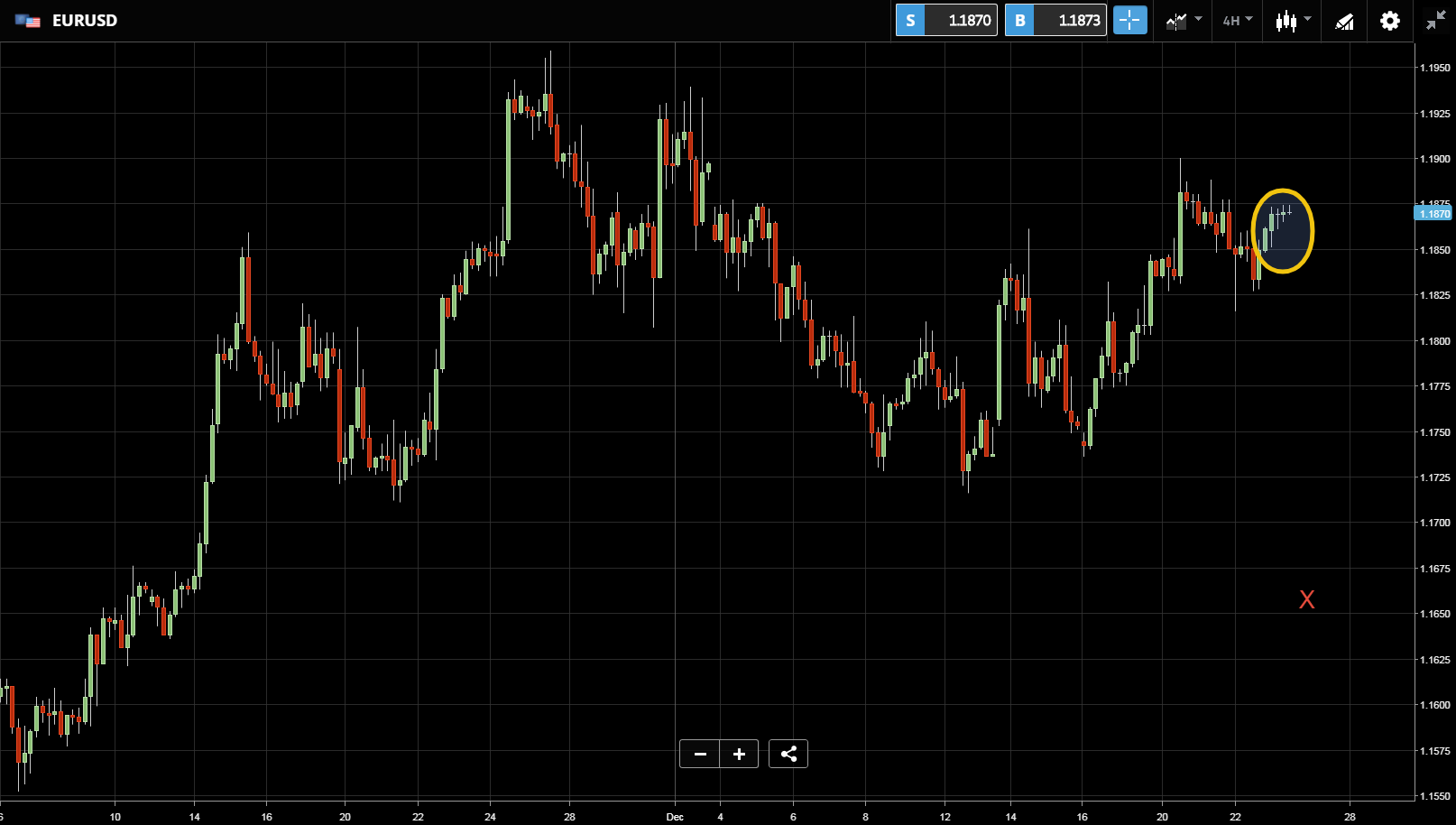
Task: Click the EURUSD symbol name
Action: [x=85, y=20]
